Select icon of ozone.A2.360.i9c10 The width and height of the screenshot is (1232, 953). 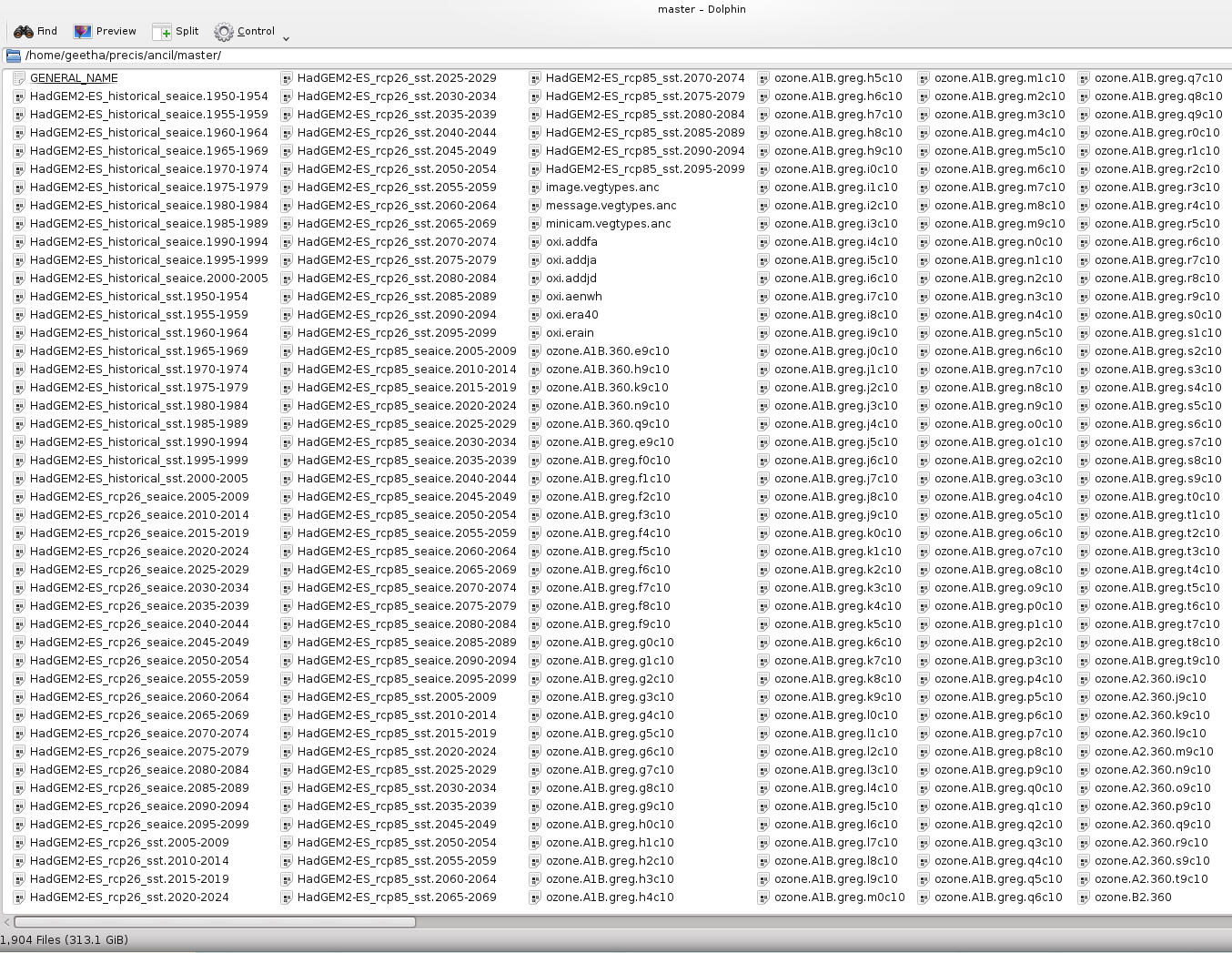[x=1084, y=679]
